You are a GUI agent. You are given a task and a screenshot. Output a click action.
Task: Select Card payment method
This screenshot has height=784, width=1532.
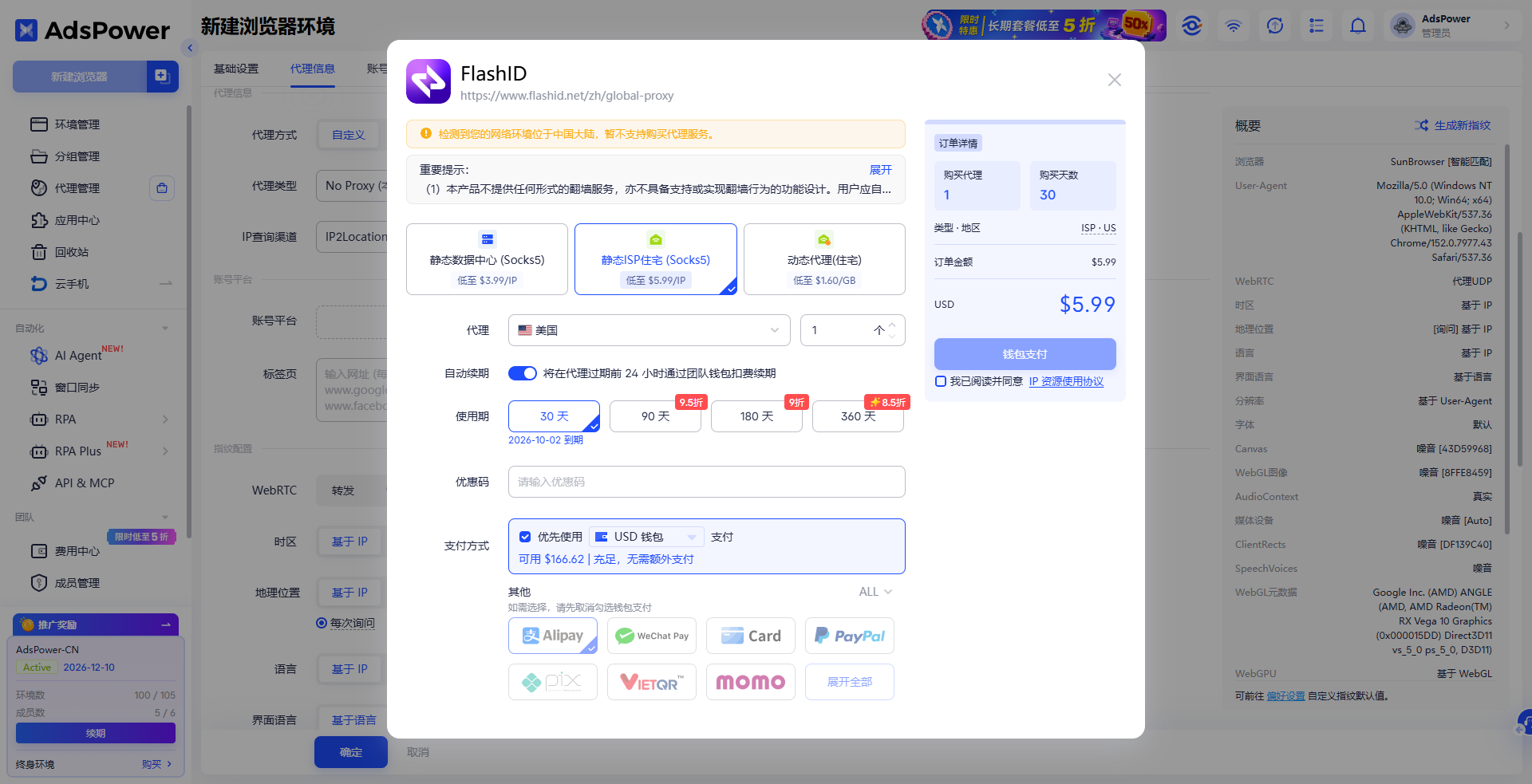tap(751, 636)
